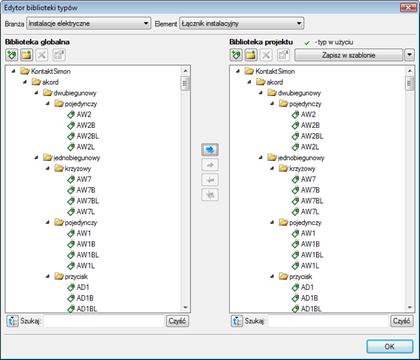Click add new type icon in Biblioteka globalna
420x360 pixels.
tap(12, 55)
